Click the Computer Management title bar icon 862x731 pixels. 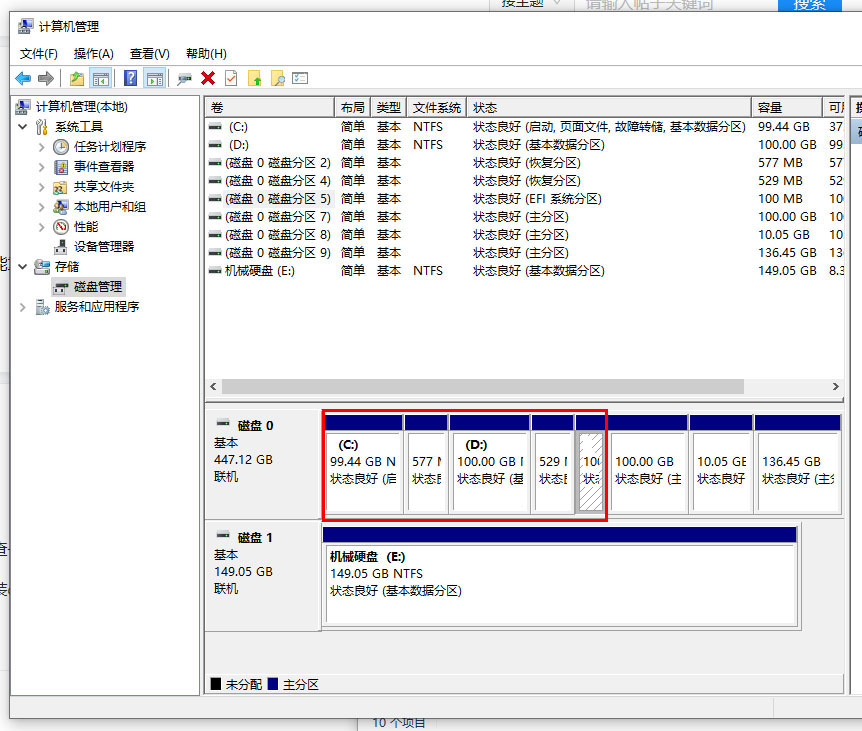[25, 26]
